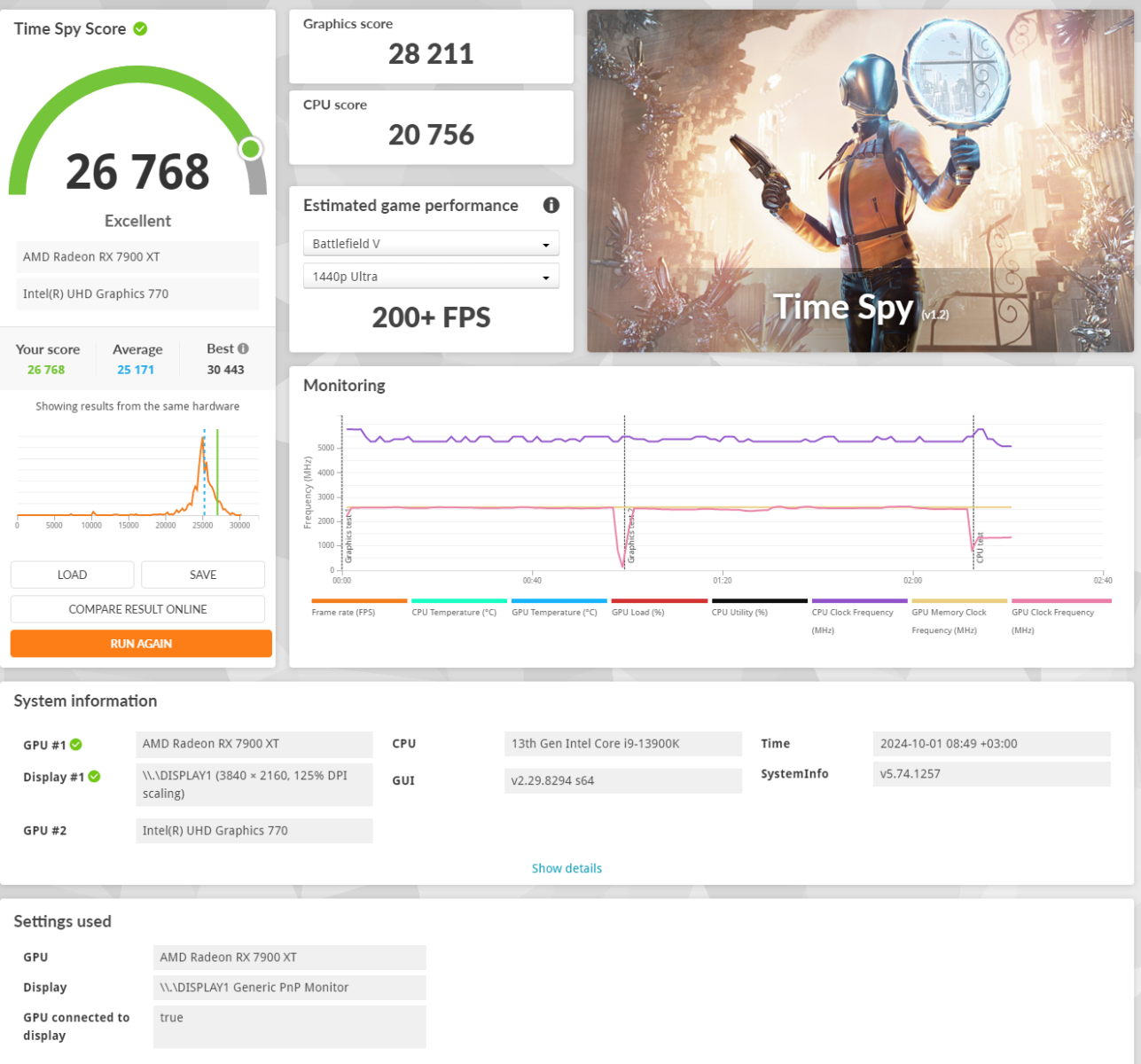Open the Battlefield V game dropdown

(431, 244)
